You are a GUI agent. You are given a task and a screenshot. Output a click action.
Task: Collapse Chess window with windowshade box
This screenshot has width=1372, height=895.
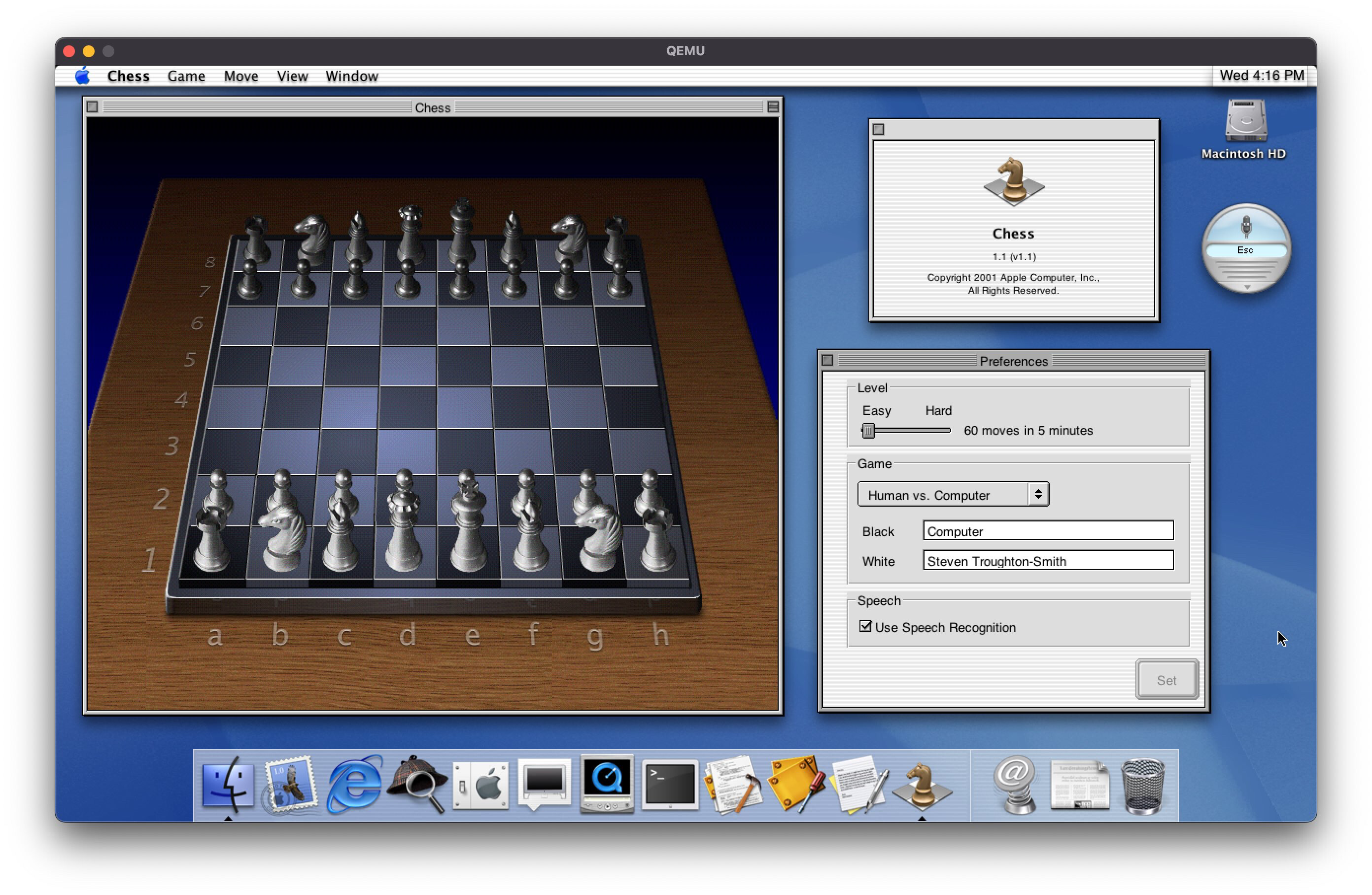coord(773,106)
